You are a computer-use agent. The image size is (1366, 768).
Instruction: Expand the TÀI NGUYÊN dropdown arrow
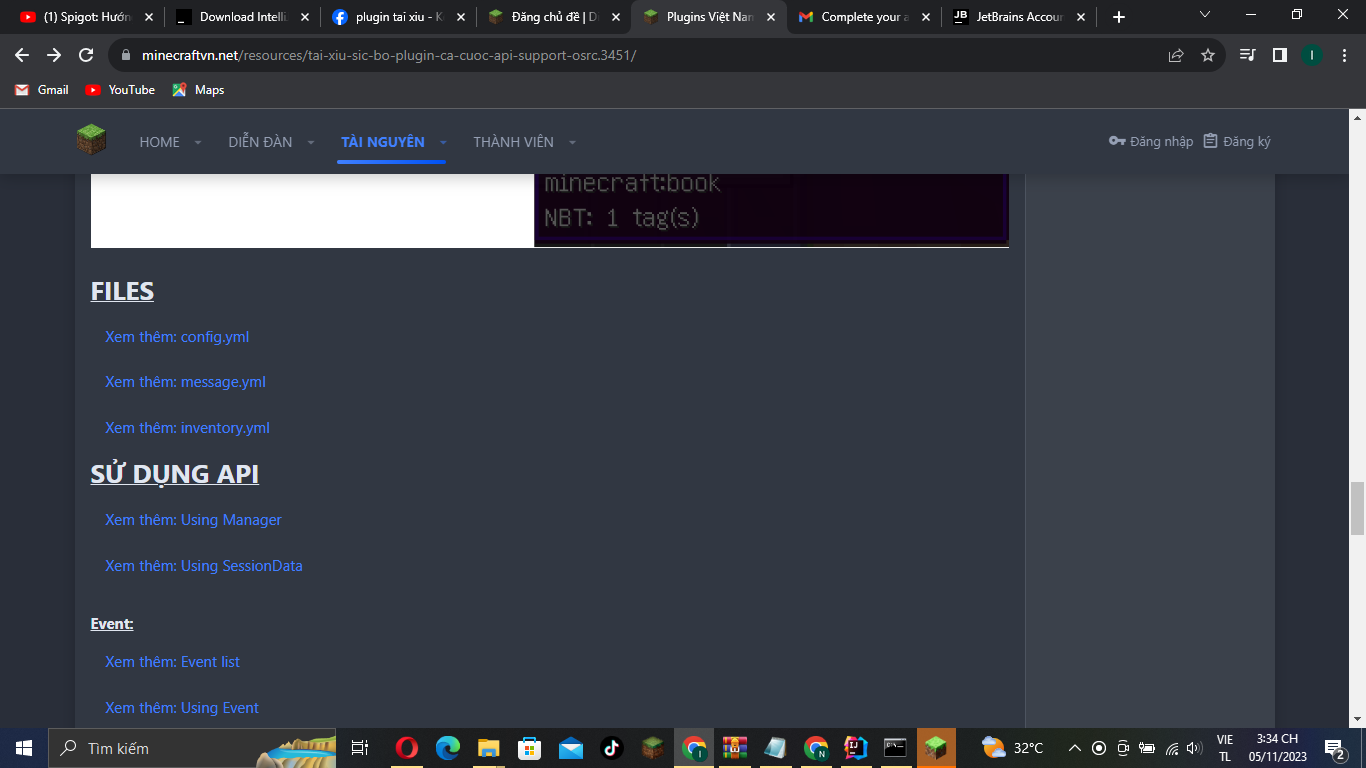(443, 142)
